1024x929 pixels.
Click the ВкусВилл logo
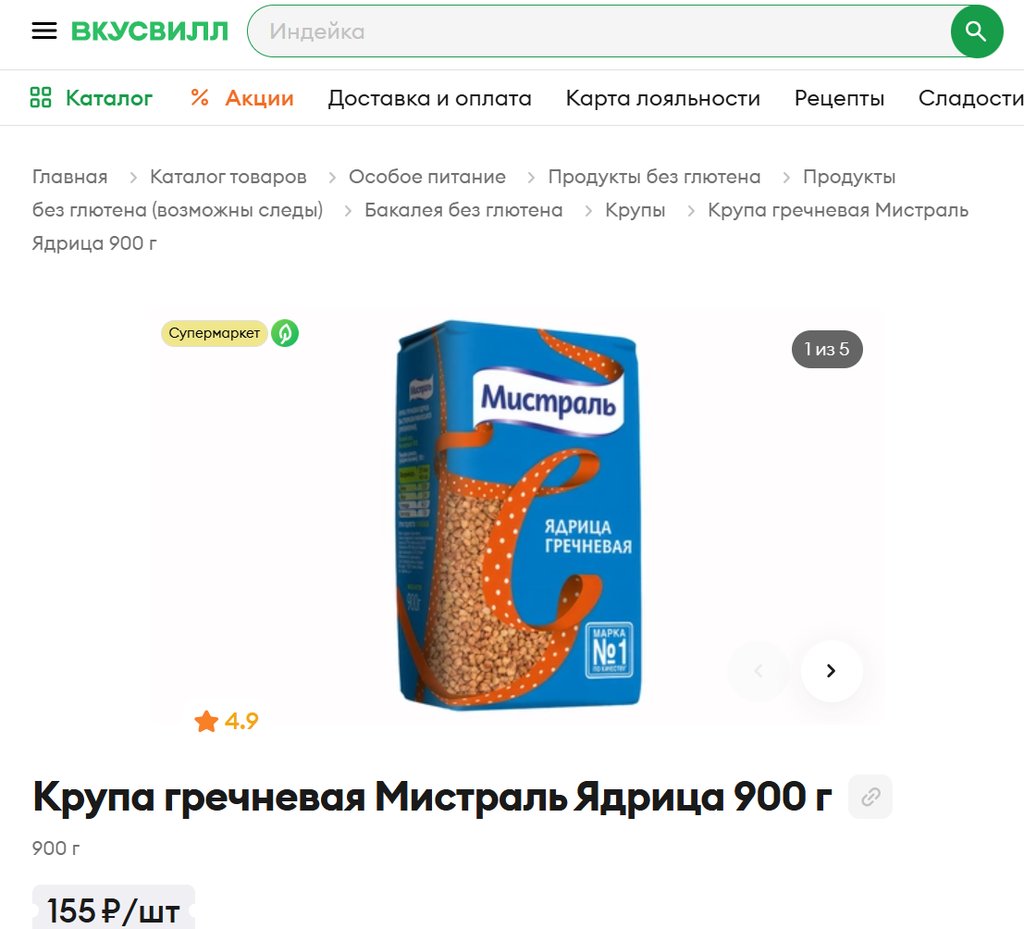pyautogui.click(x=150, y=31)
